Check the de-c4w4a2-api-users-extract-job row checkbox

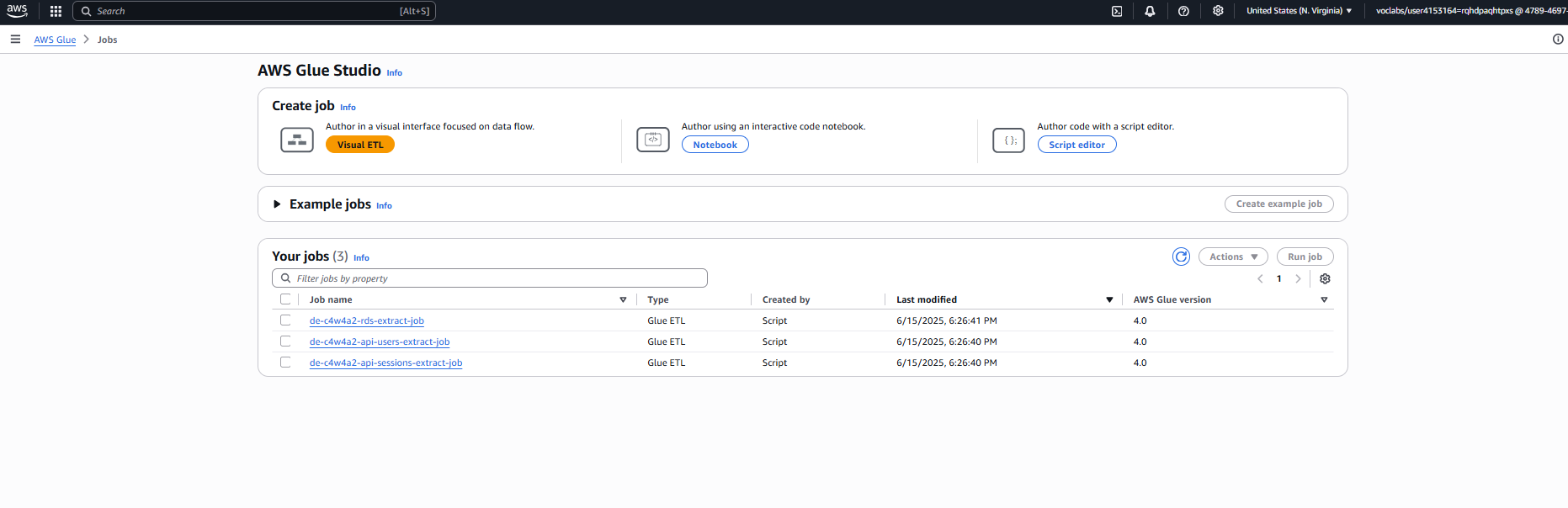click(x=285, y=341)
